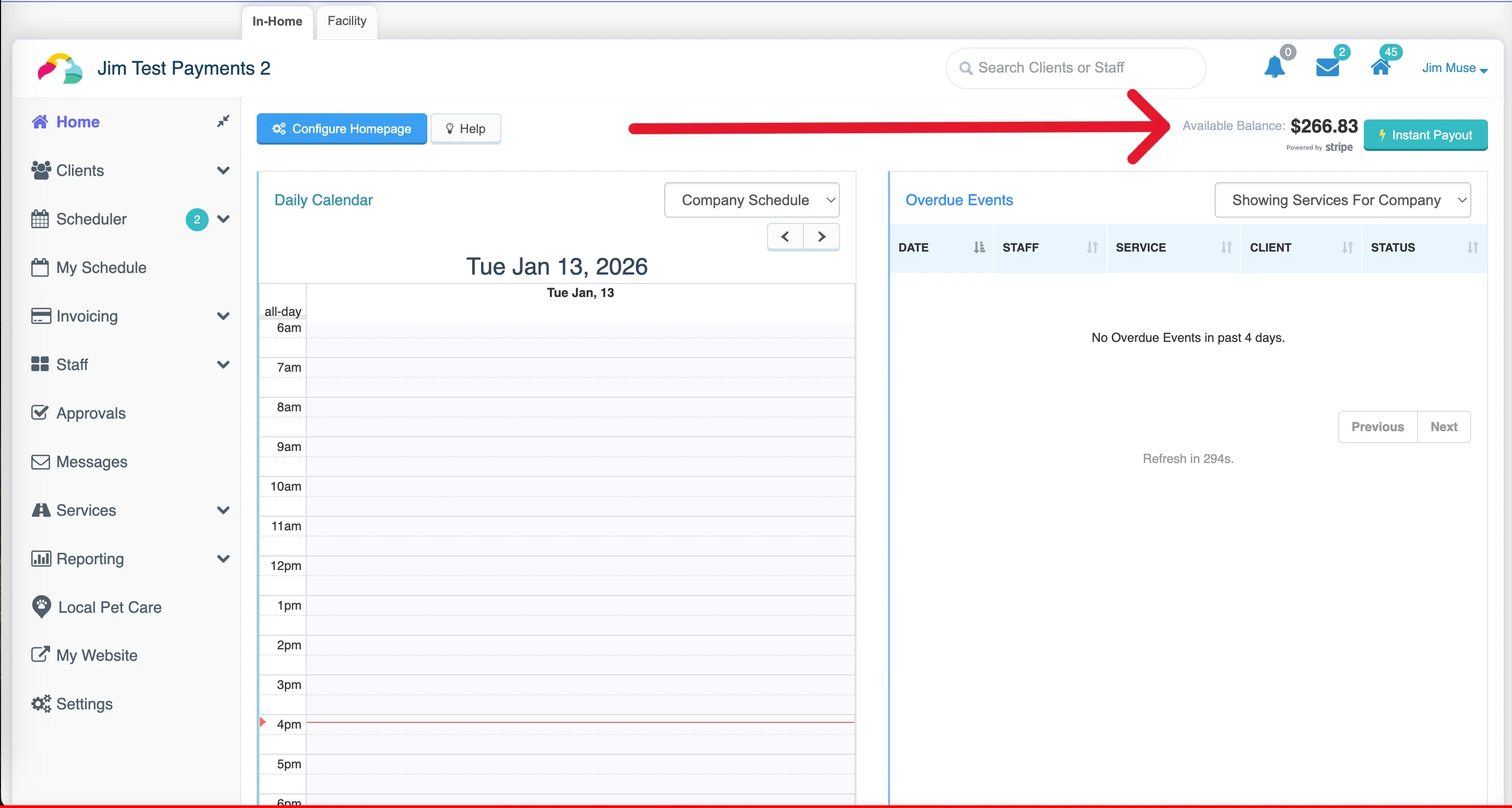Open Approvals in the sidebar
The image size is (1512, 808).
point(79,413)
